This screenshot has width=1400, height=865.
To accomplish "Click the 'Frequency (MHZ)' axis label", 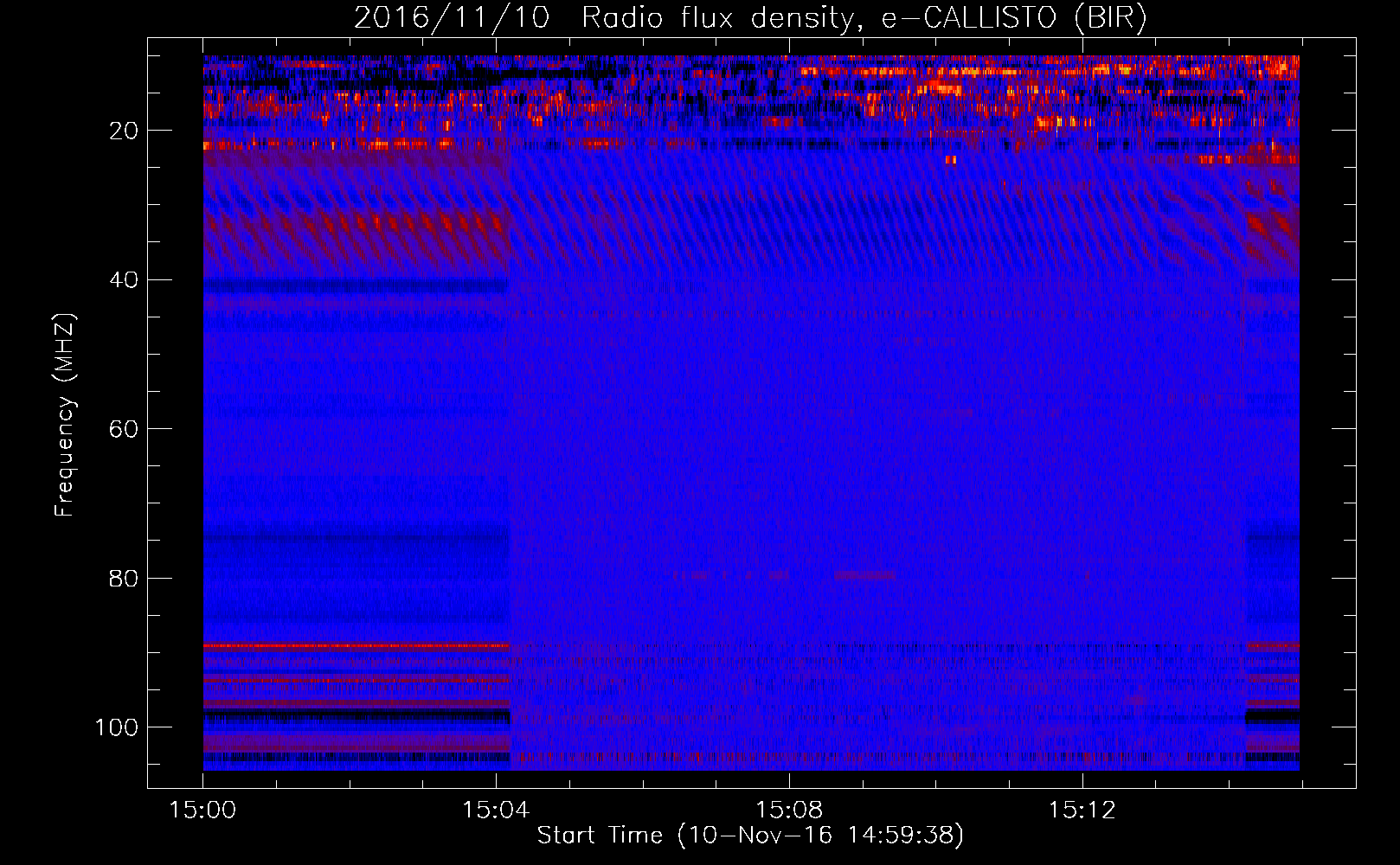I will click(66, 415).
